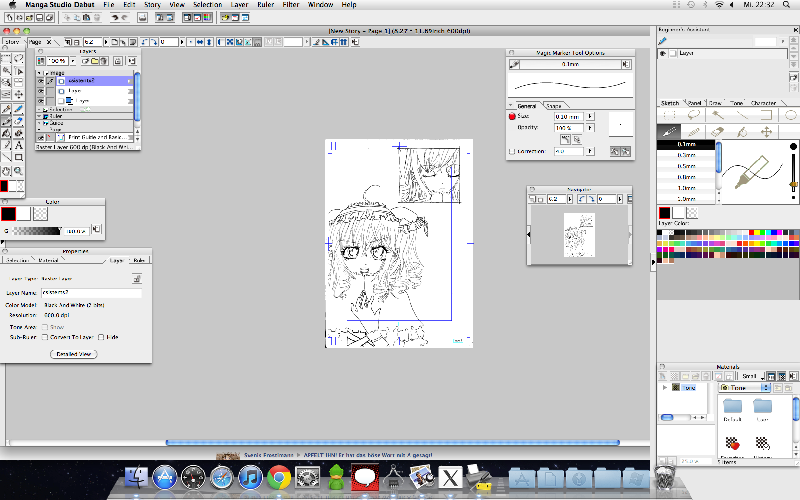Open the Ruler menu

tap(266, 5)
